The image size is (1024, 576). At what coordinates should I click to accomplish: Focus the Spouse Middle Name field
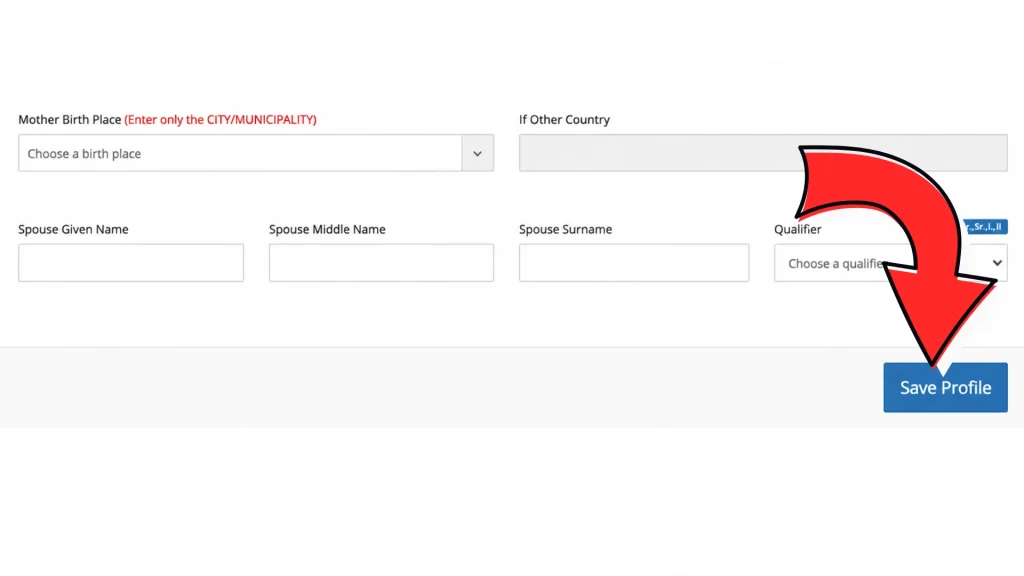pos(381,263)
